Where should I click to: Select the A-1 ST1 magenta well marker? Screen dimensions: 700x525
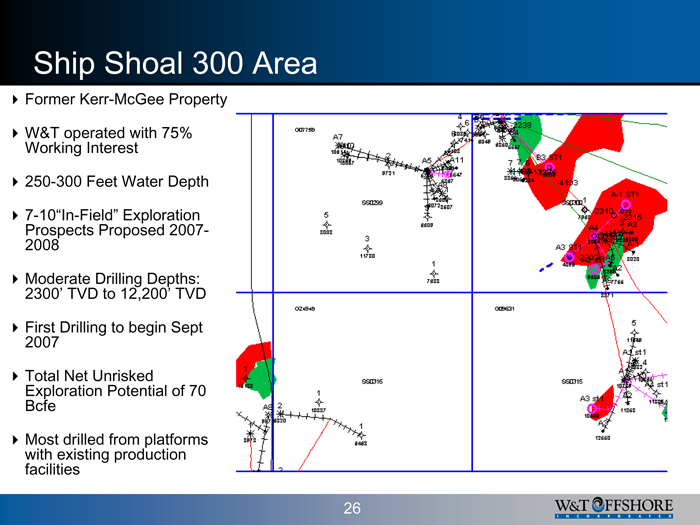coord(626,205)
